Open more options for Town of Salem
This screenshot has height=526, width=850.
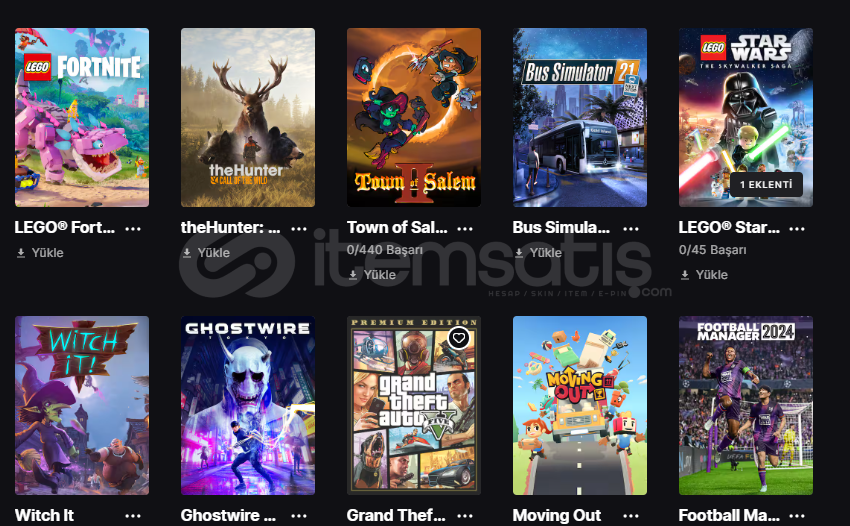click(465, 229)
